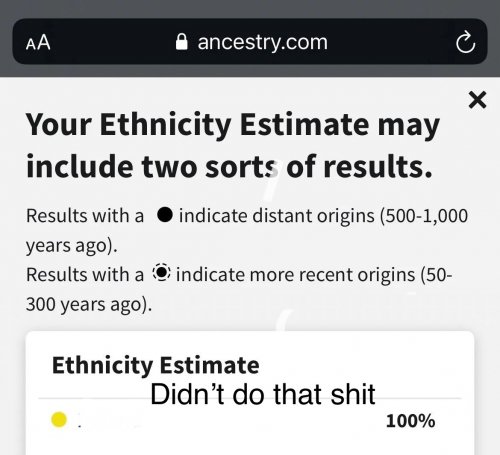Click the solid black circle legend icon

coord(165,215)
